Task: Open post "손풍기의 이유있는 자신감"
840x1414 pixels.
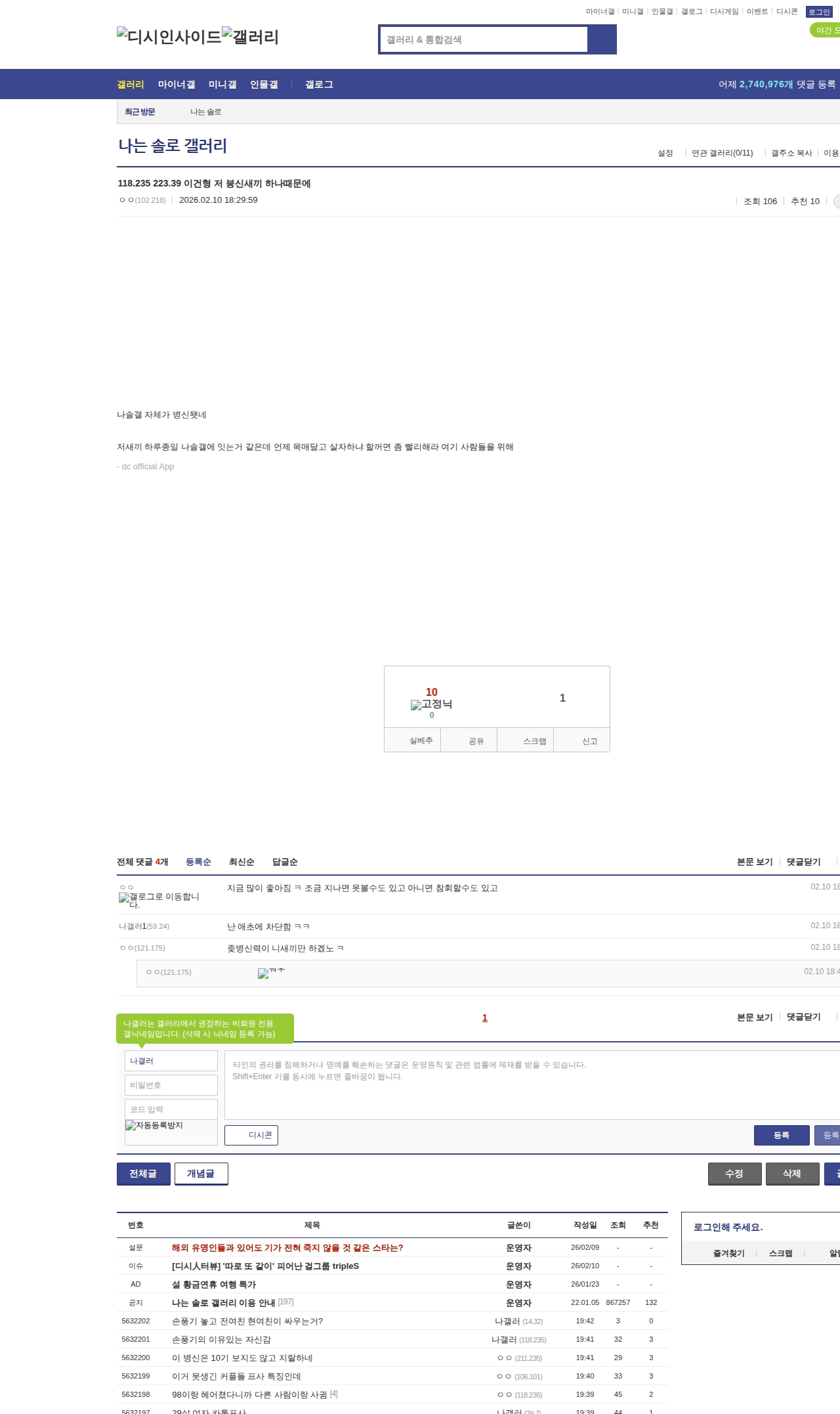Action: pyautogui.click(x=221, y=1339)
